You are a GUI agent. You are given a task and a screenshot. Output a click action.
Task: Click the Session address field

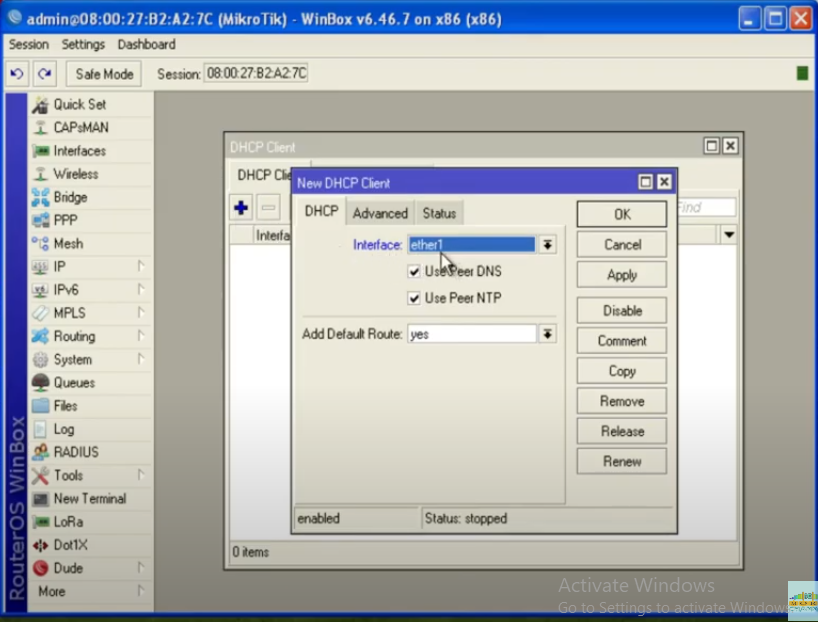pyautogui.click(x=256, y=74)
